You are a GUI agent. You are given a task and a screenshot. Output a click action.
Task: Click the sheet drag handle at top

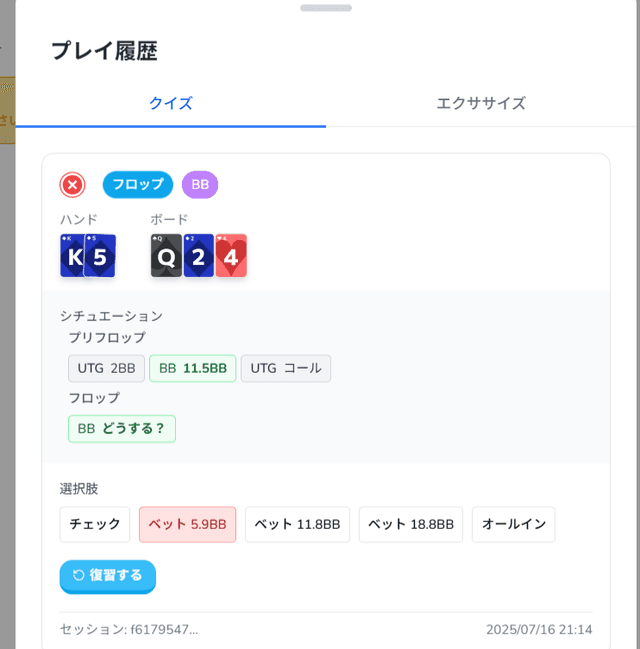pos(326,8)
